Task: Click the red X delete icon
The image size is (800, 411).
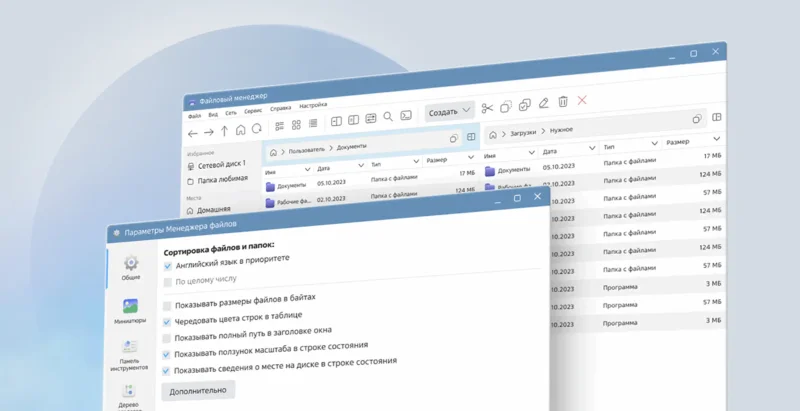Action: [582, 101]
